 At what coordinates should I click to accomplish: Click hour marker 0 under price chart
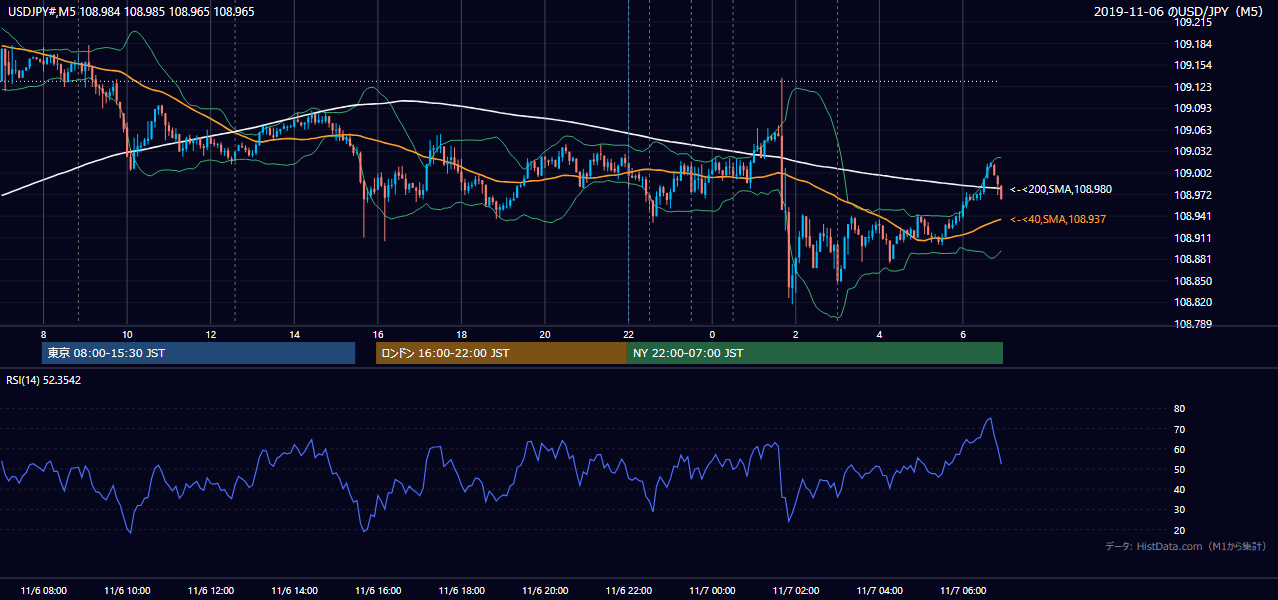[x=712, y=334]
